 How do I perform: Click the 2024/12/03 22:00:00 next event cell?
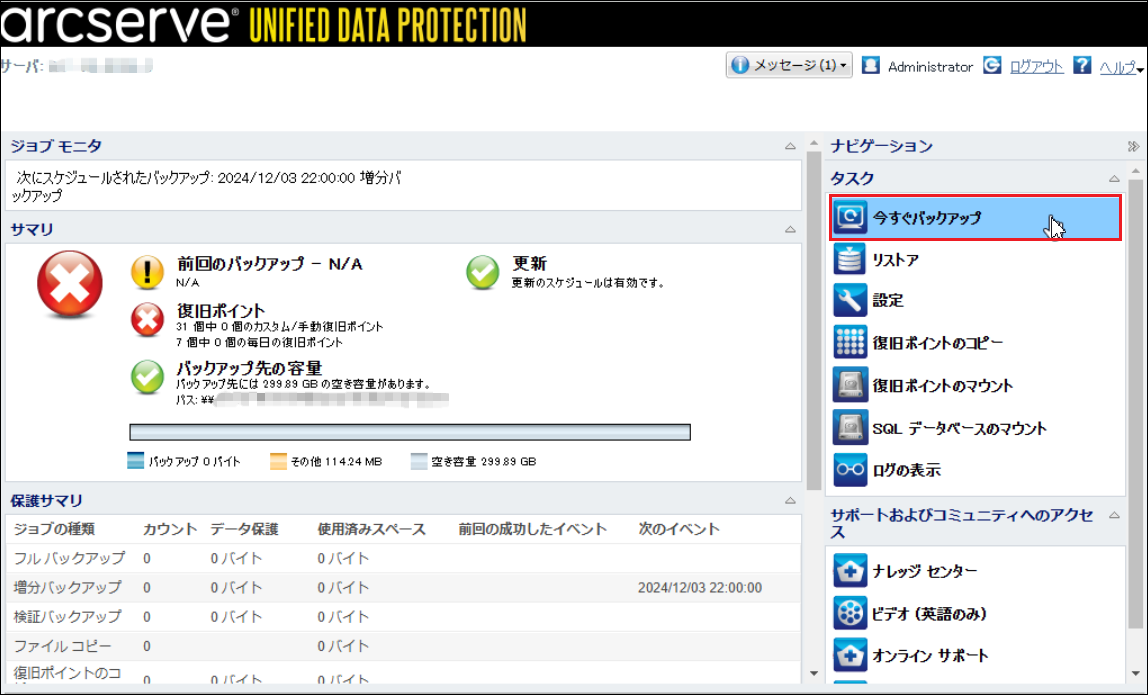point(699,587)
